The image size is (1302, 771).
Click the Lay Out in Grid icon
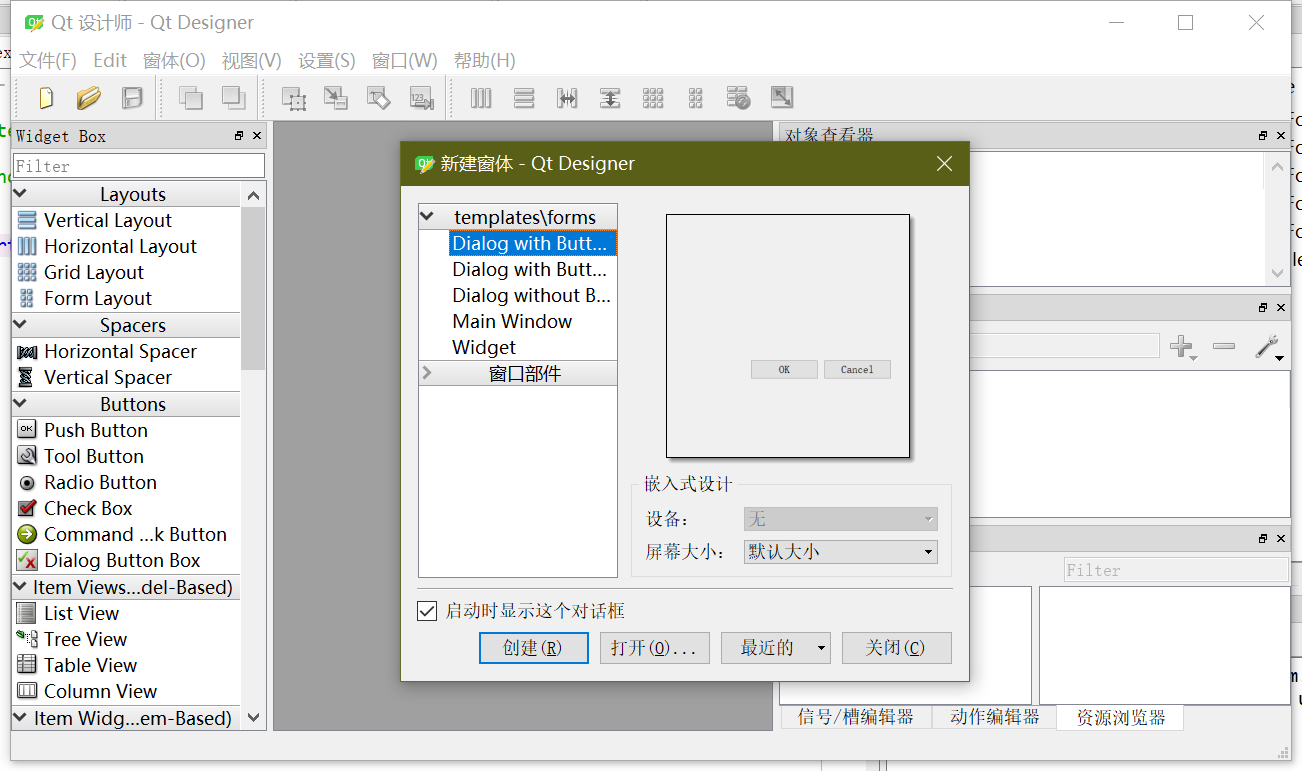[x=653, y=97]
